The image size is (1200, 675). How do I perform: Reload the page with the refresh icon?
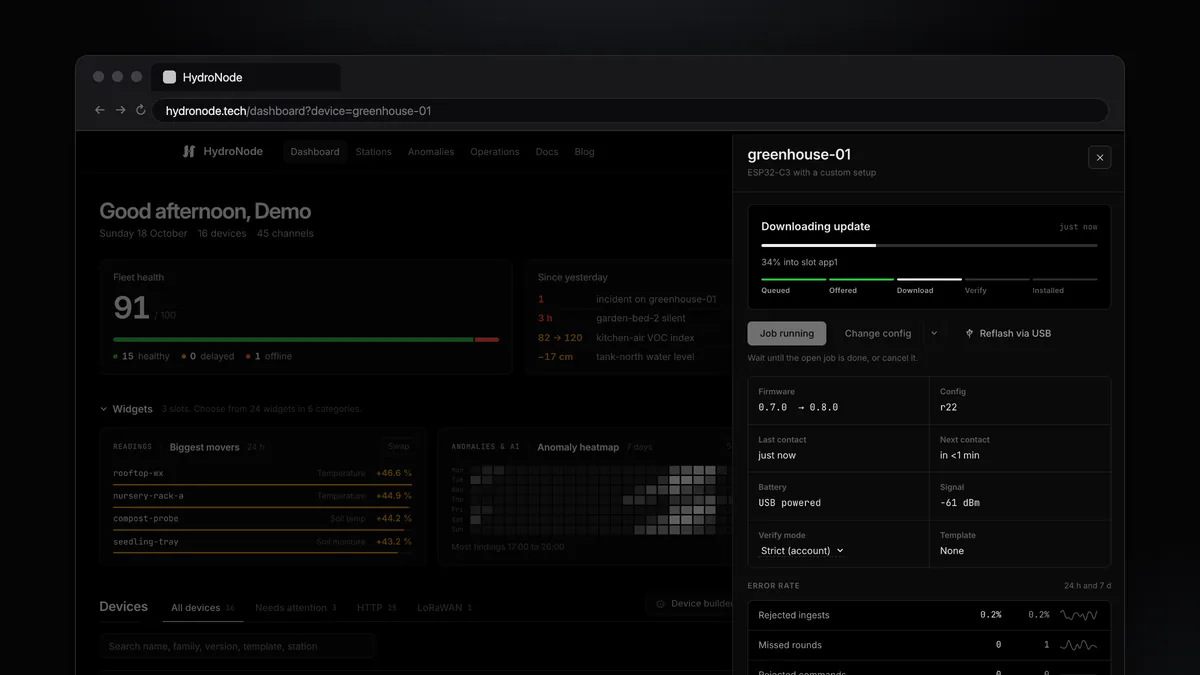point(141,111)
